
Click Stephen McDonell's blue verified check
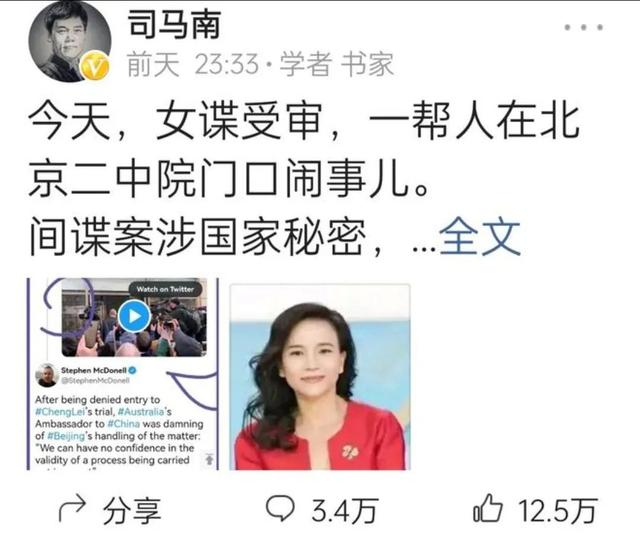click(x=132, y=371)
